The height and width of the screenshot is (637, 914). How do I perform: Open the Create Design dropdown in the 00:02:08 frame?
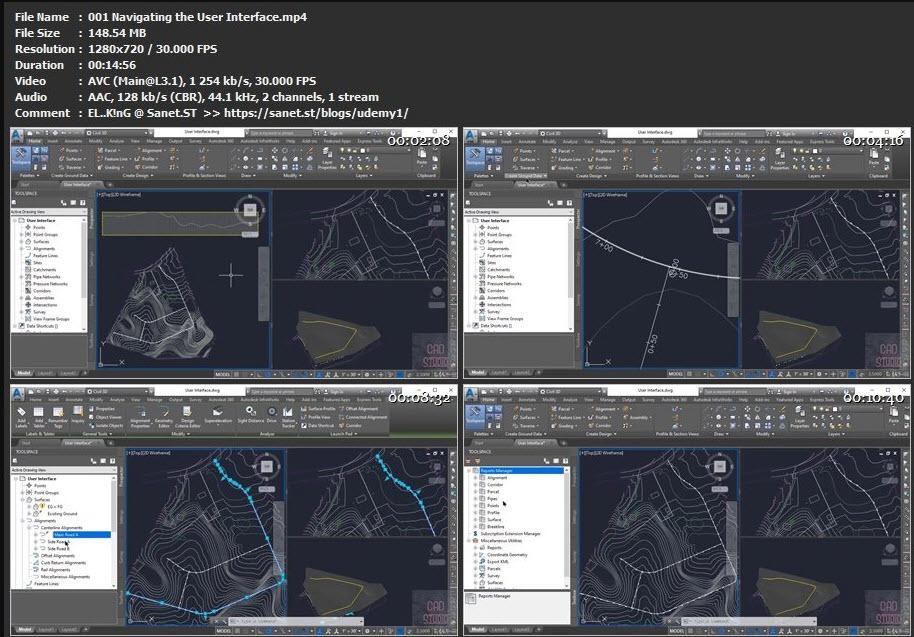click(137, 175)
